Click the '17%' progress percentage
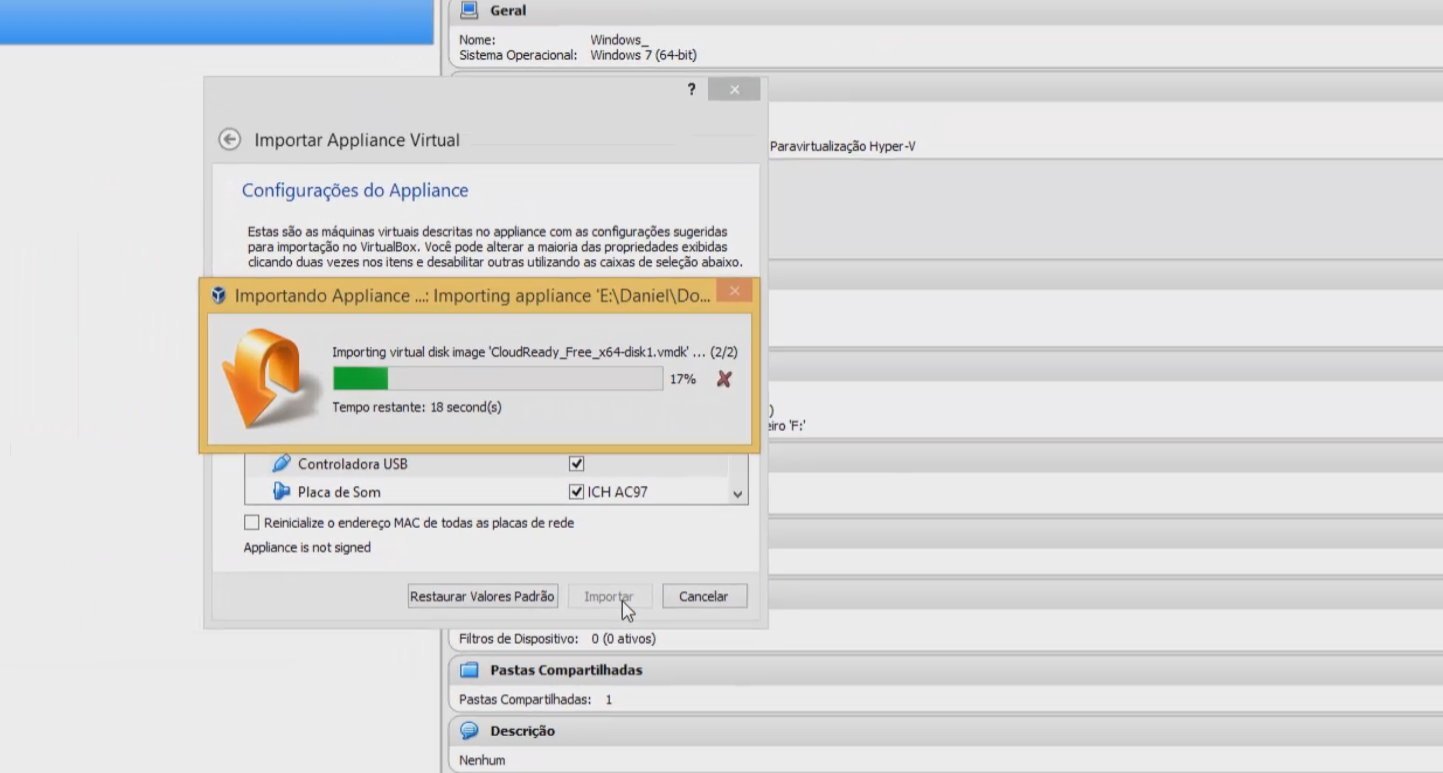The width and height of the screenshot is (1443, 773). point(683,379)
